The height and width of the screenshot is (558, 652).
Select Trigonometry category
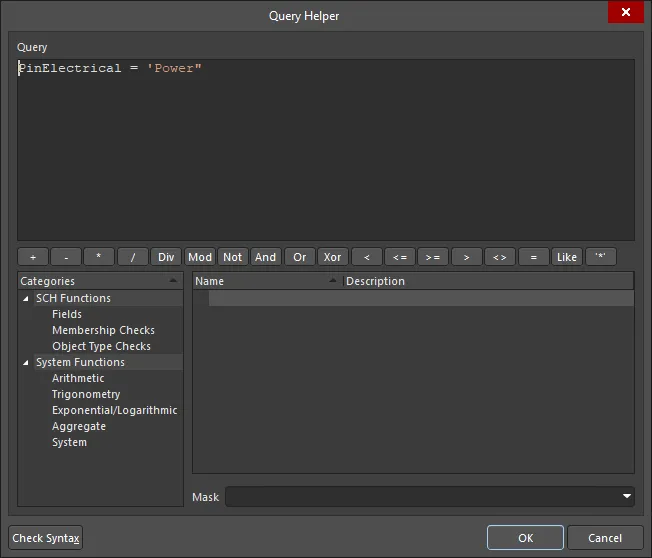click(86, 394)
